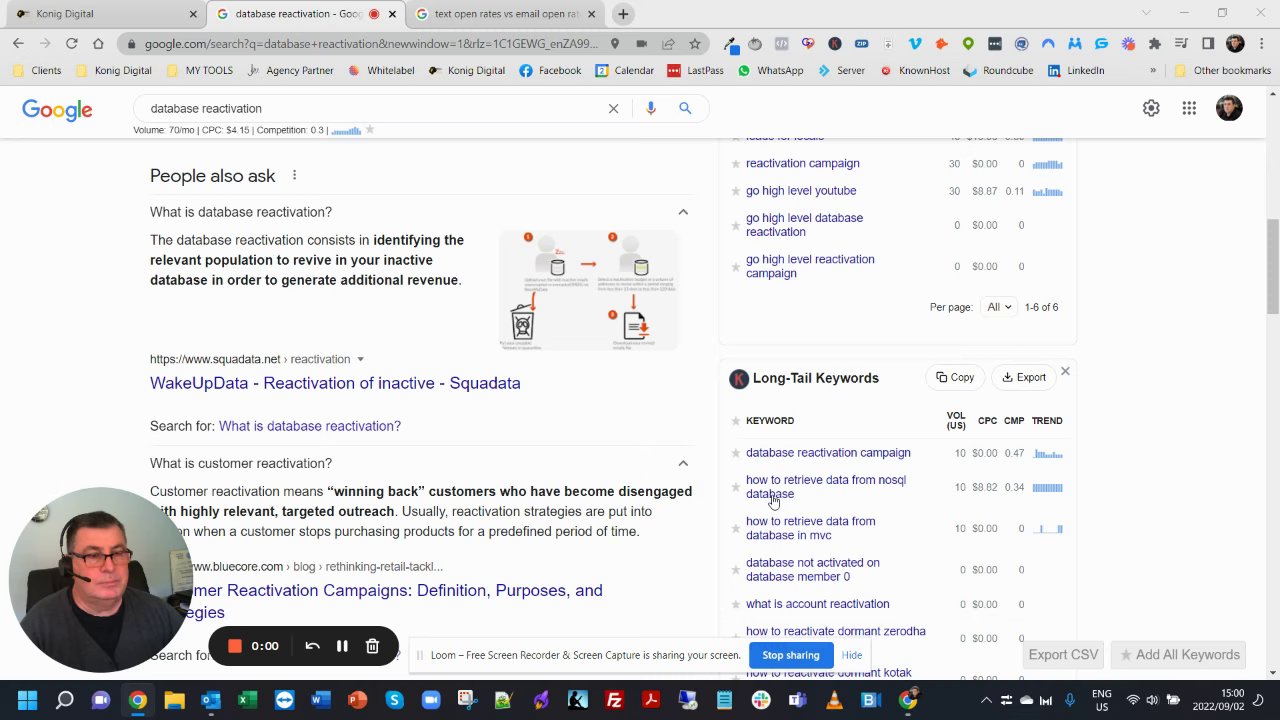Reload the current page

coord(71,43)
